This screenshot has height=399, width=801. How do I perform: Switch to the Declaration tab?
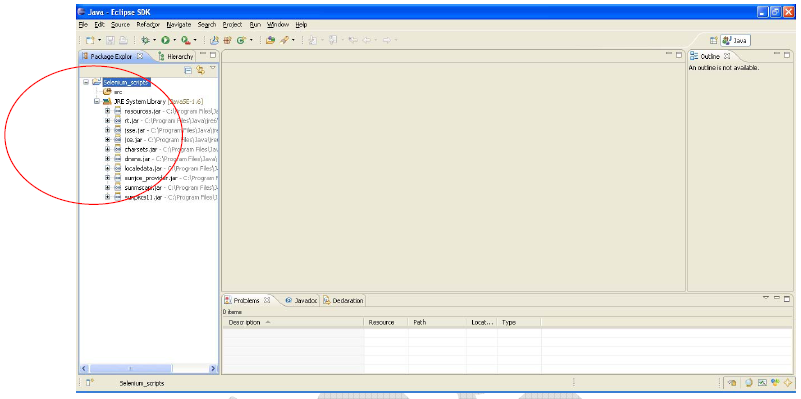(343, 301)
